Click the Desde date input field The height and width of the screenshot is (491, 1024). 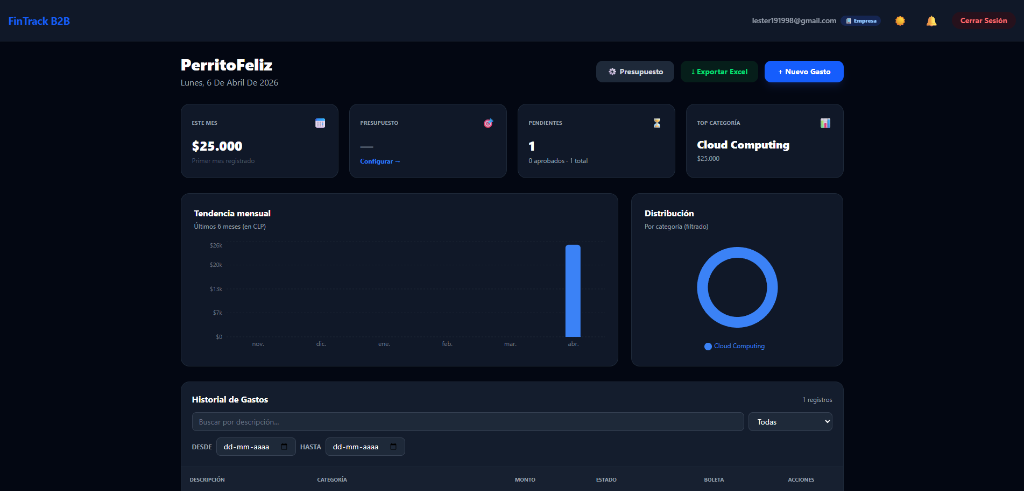pyautogui.click(x=255, y=447)
